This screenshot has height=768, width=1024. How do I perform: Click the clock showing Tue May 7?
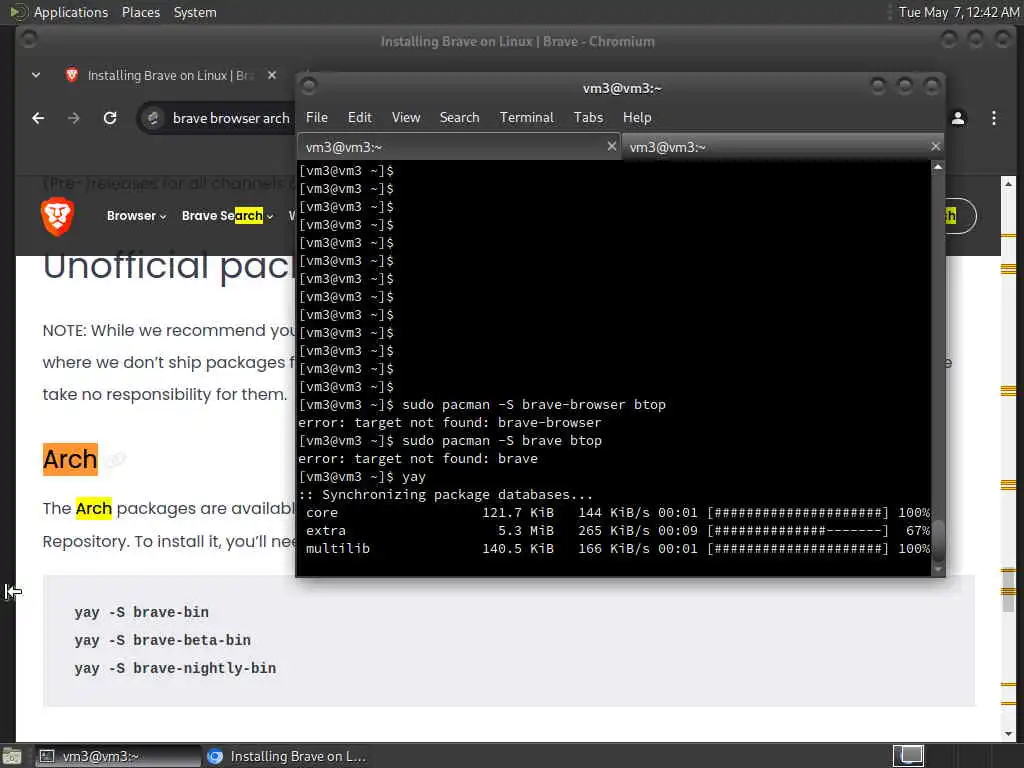(x=958, y=12)
